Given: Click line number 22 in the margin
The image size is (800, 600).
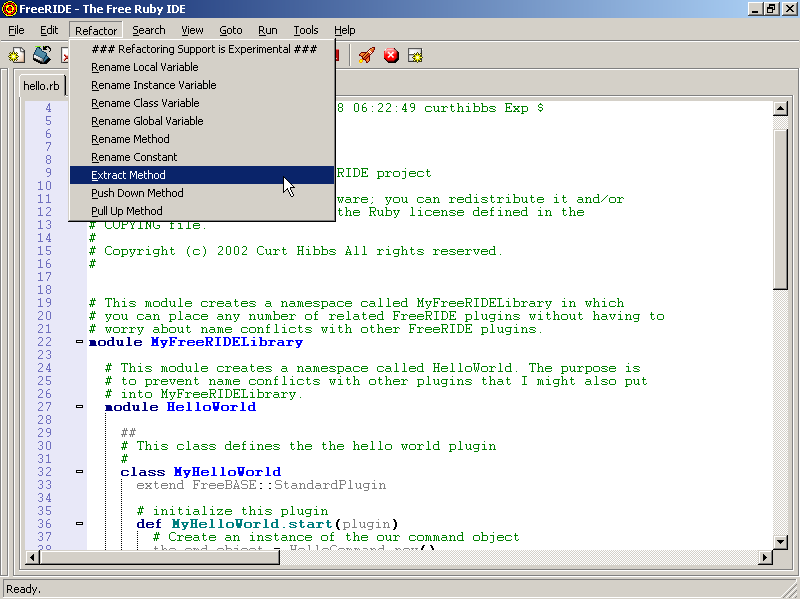Looking at the screenshot, I should coord(44,342).
